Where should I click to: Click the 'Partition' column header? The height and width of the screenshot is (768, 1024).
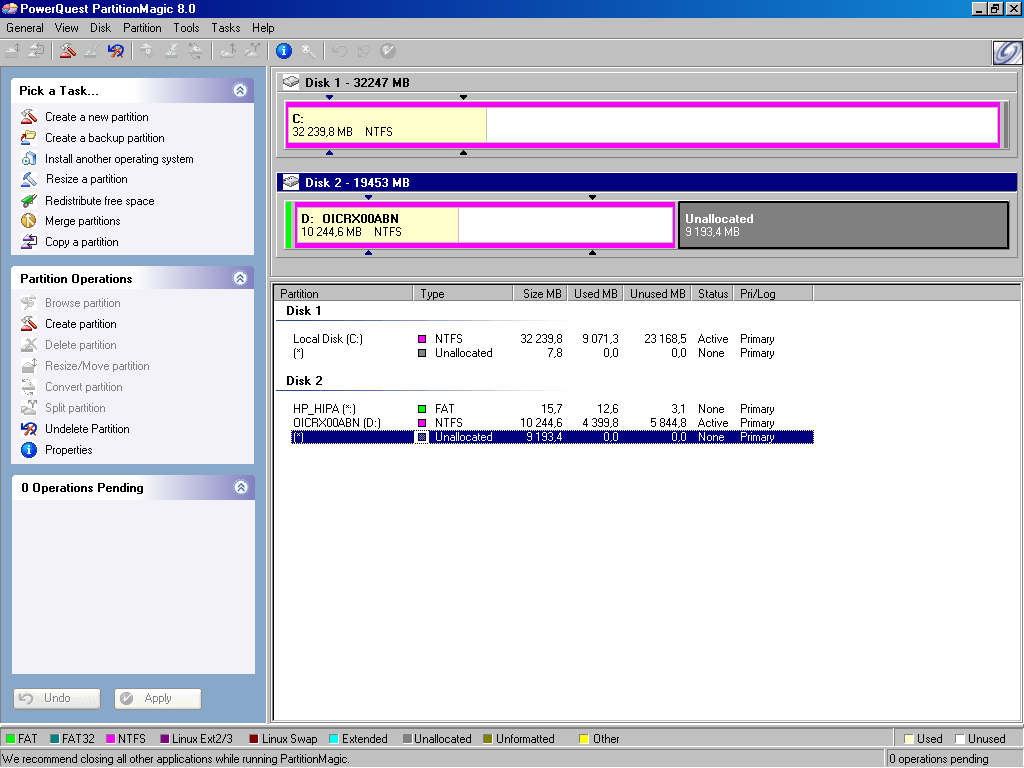click(344, 294)
